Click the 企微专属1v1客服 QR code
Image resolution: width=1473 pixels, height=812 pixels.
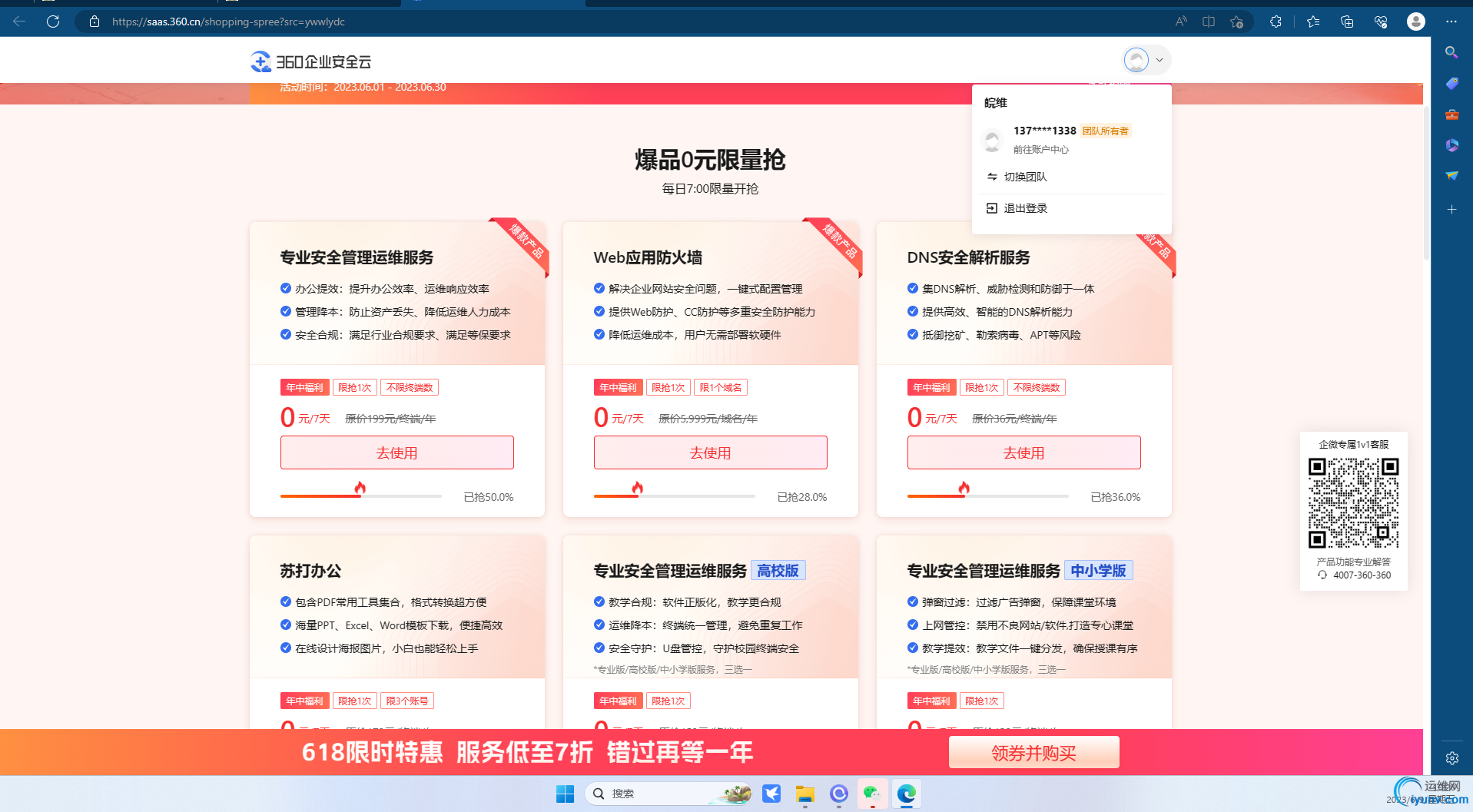[1353, 502]
